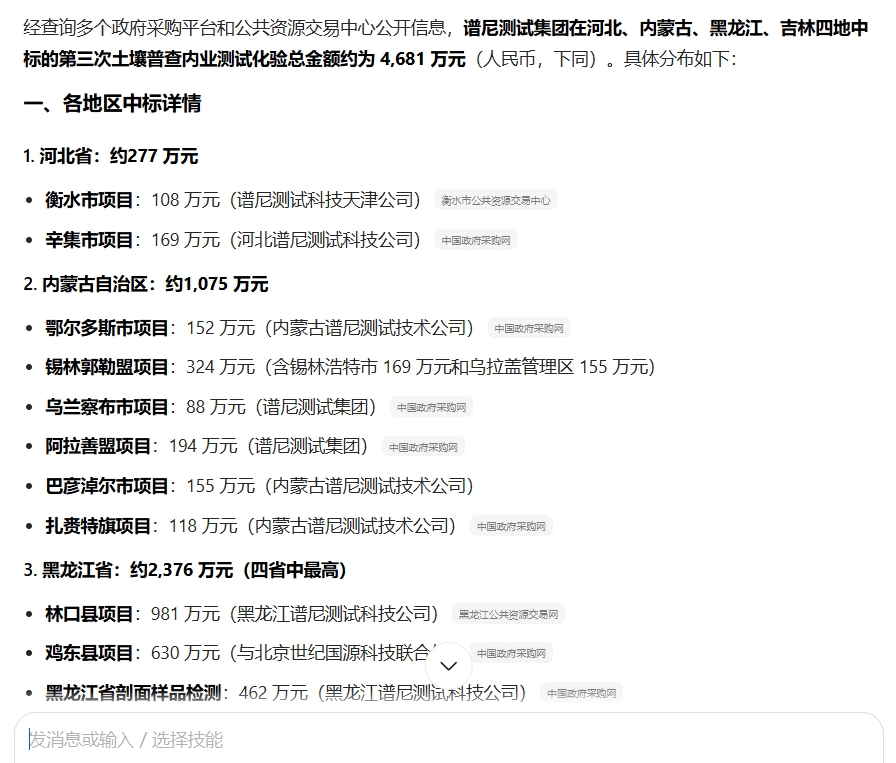896x763 pixels.
Task: Open the 中国政府采购网 tag beside 扎赉特旗项目
Action: pos(511,526)
